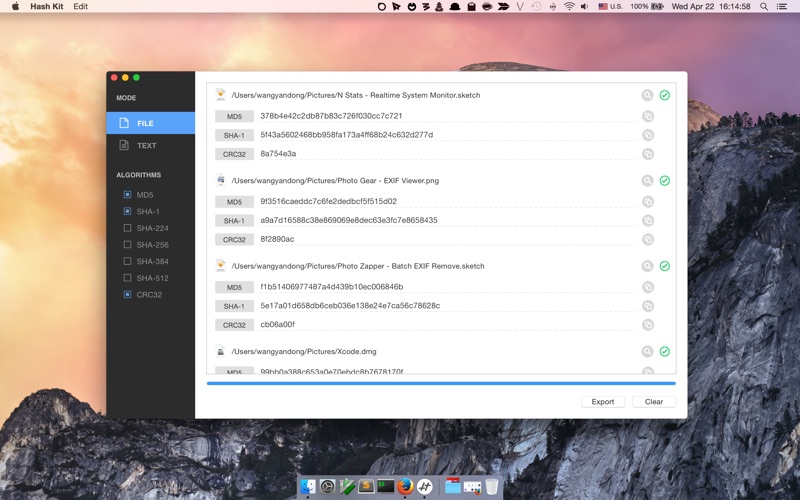The image size is (800, 500).
Task: Click MD5 label in N Stats section
Action: 234,116
